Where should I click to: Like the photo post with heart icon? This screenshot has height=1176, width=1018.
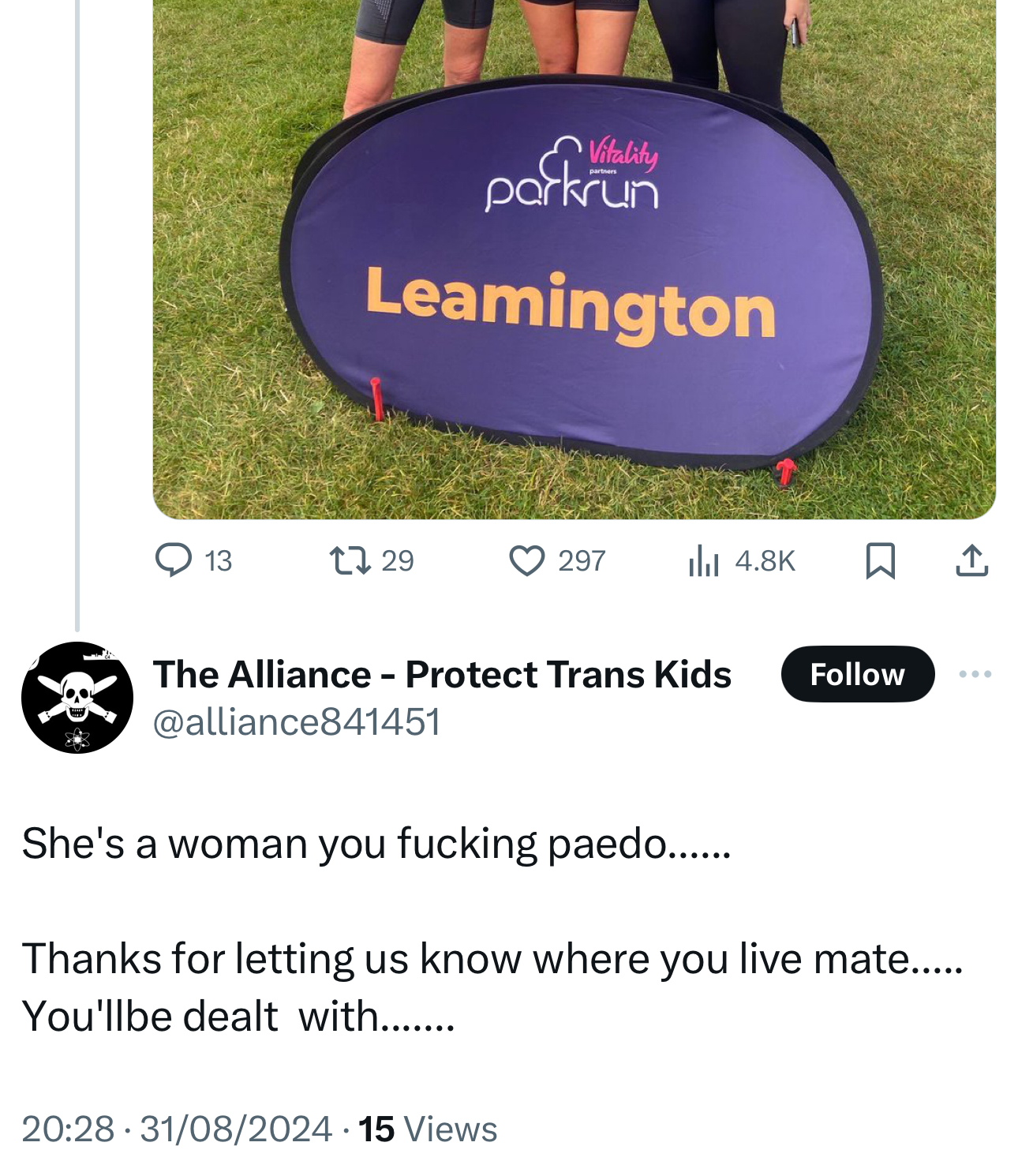(526, 560)
